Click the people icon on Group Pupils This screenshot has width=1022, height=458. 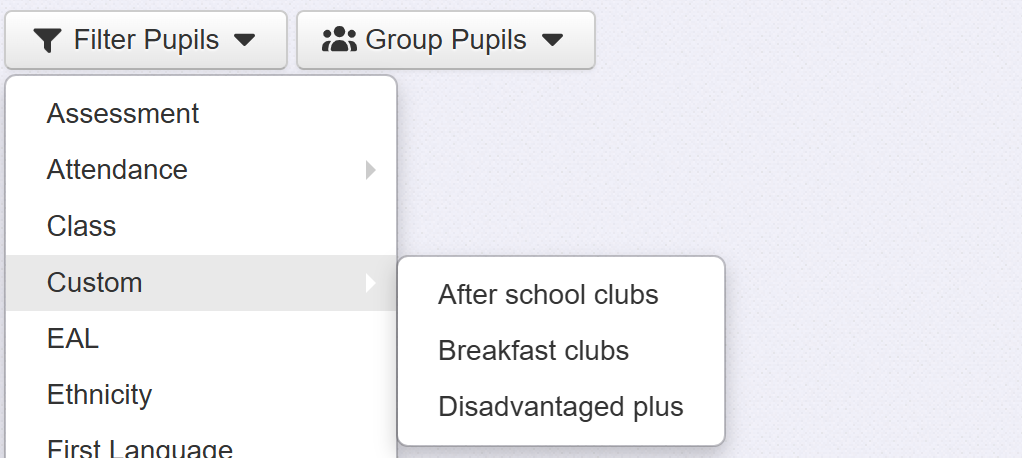[339, 40]
